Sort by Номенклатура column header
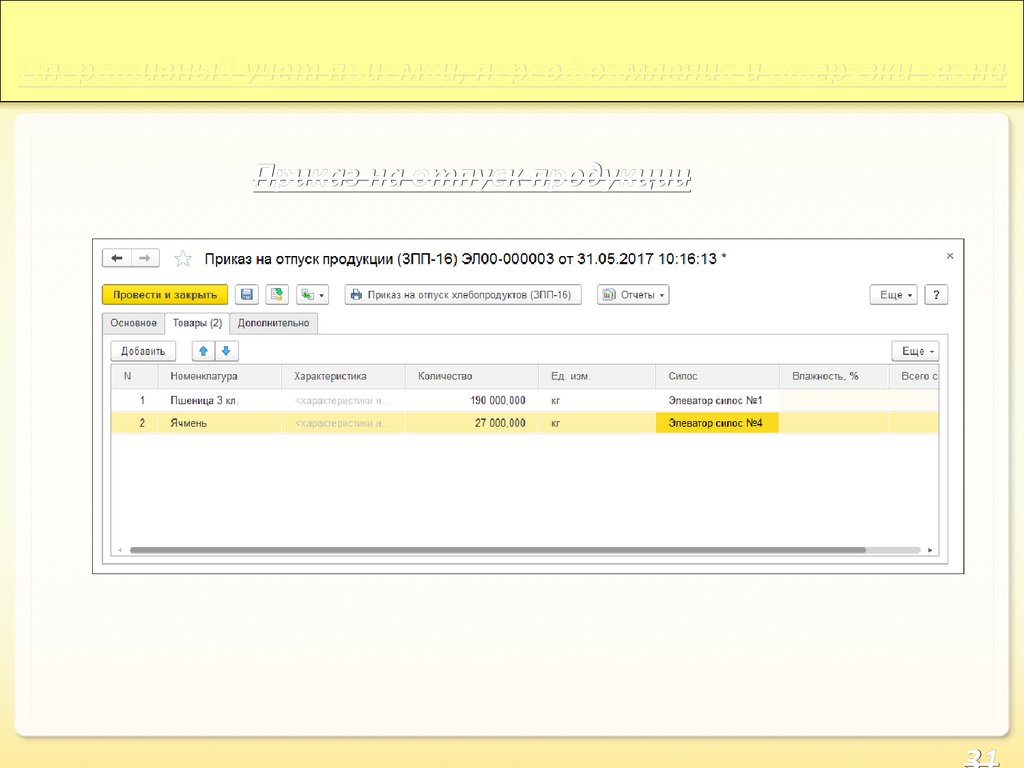Viewport: 1024px width, 768px height. (x=219, y=376)
